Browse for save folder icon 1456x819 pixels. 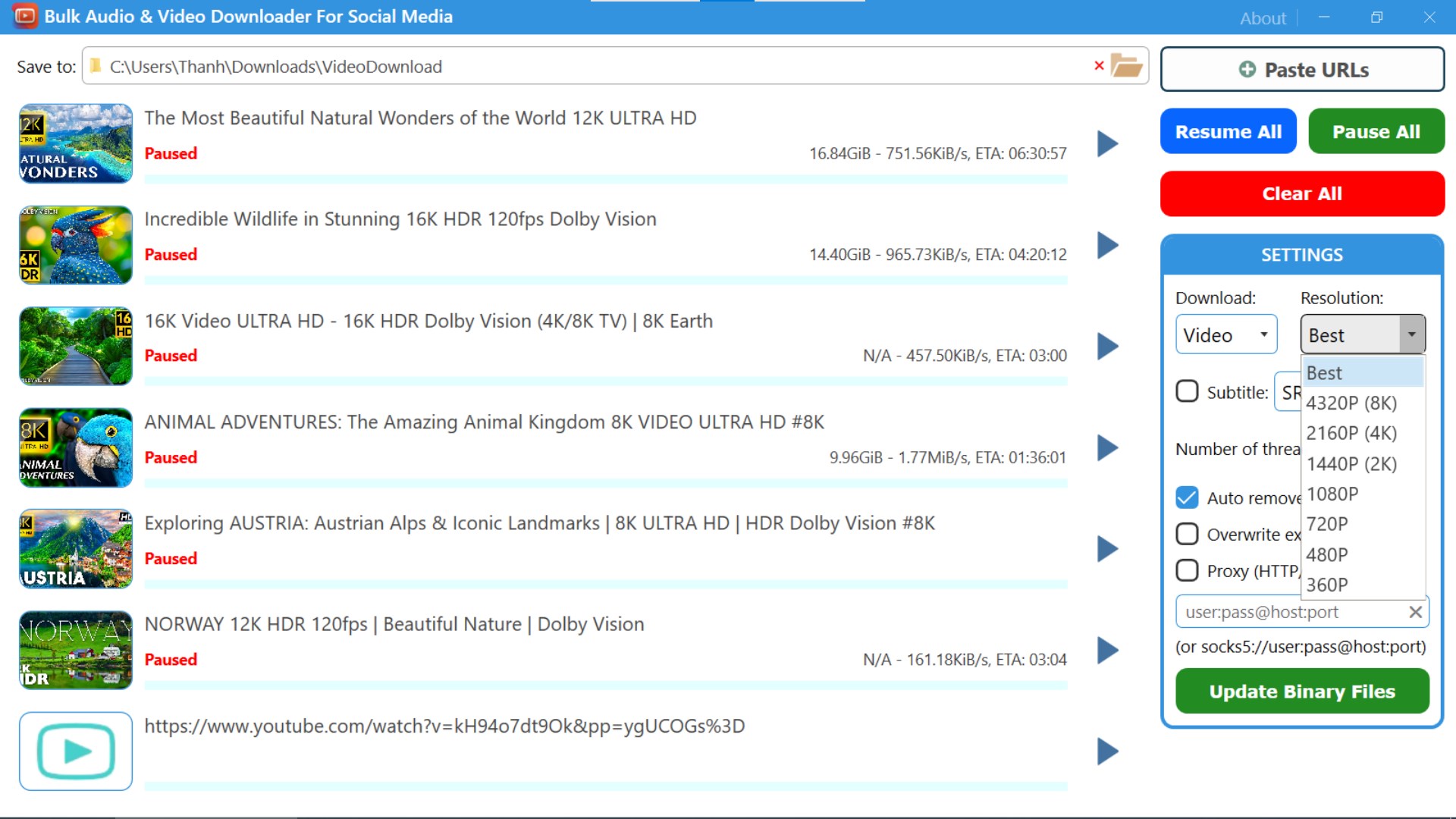(x=1126, y=66)
